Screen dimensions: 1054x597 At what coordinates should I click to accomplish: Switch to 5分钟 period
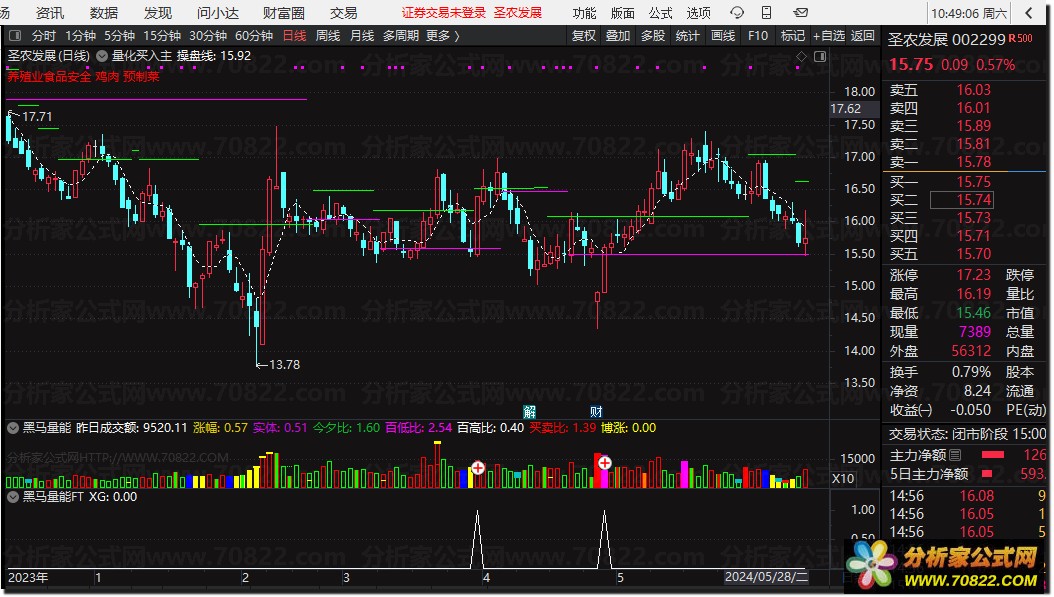[119, 36]
